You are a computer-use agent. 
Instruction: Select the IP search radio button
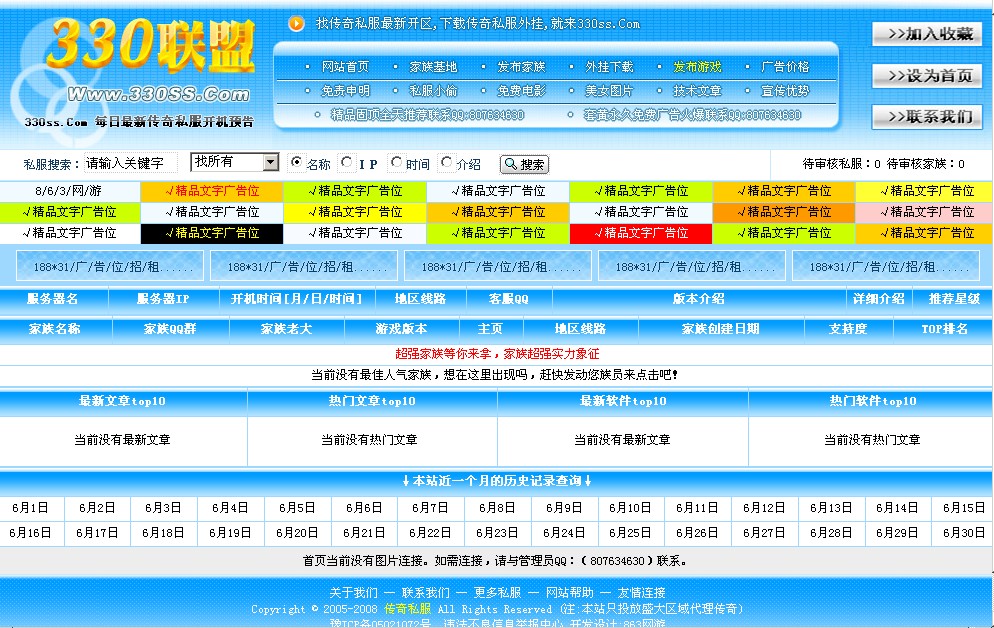click(347, 163)
